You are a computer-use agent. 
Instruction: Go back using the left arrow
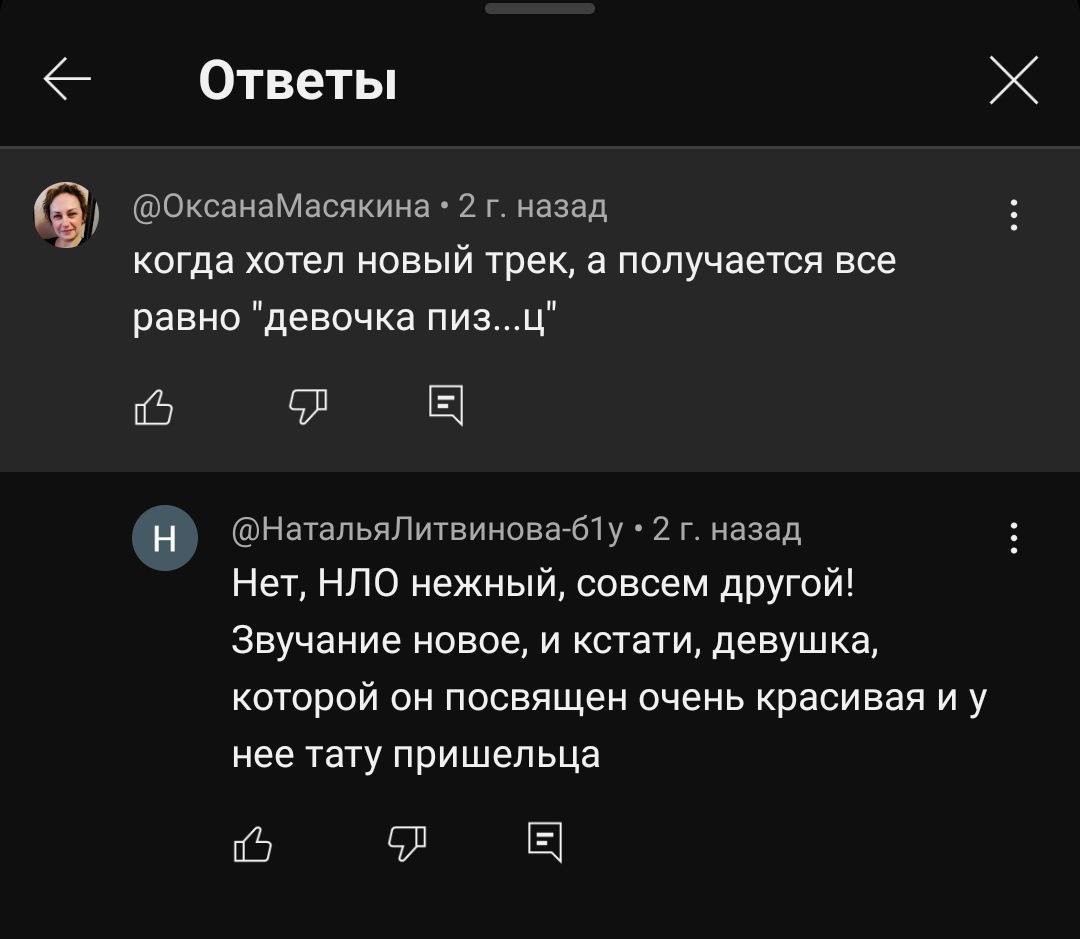67,79
